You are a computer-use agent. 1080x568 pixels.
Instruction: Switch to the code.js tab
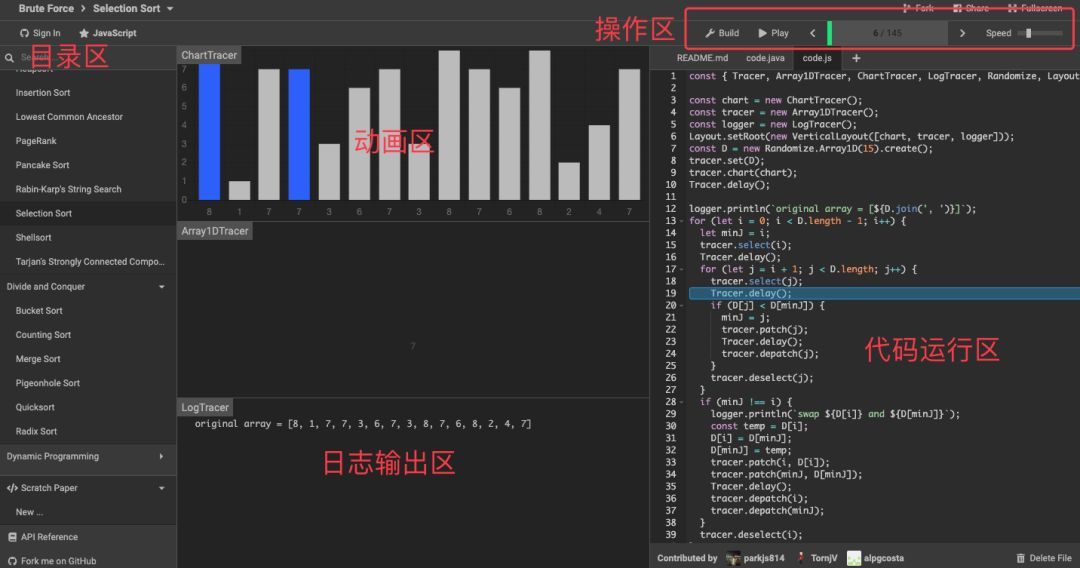point(817,58)
